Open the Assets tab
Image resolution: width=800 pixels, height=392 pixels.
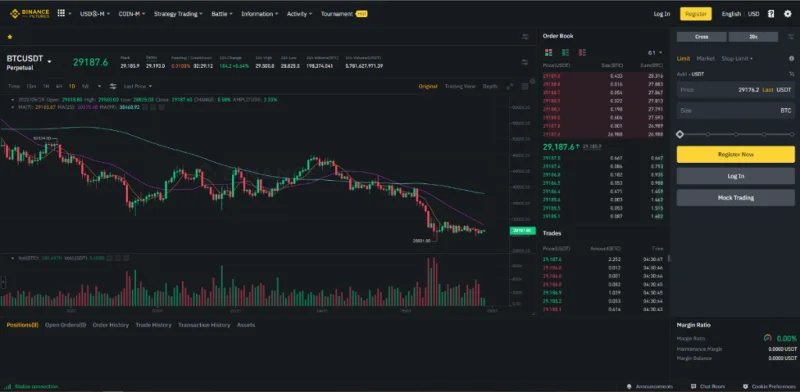246,325
